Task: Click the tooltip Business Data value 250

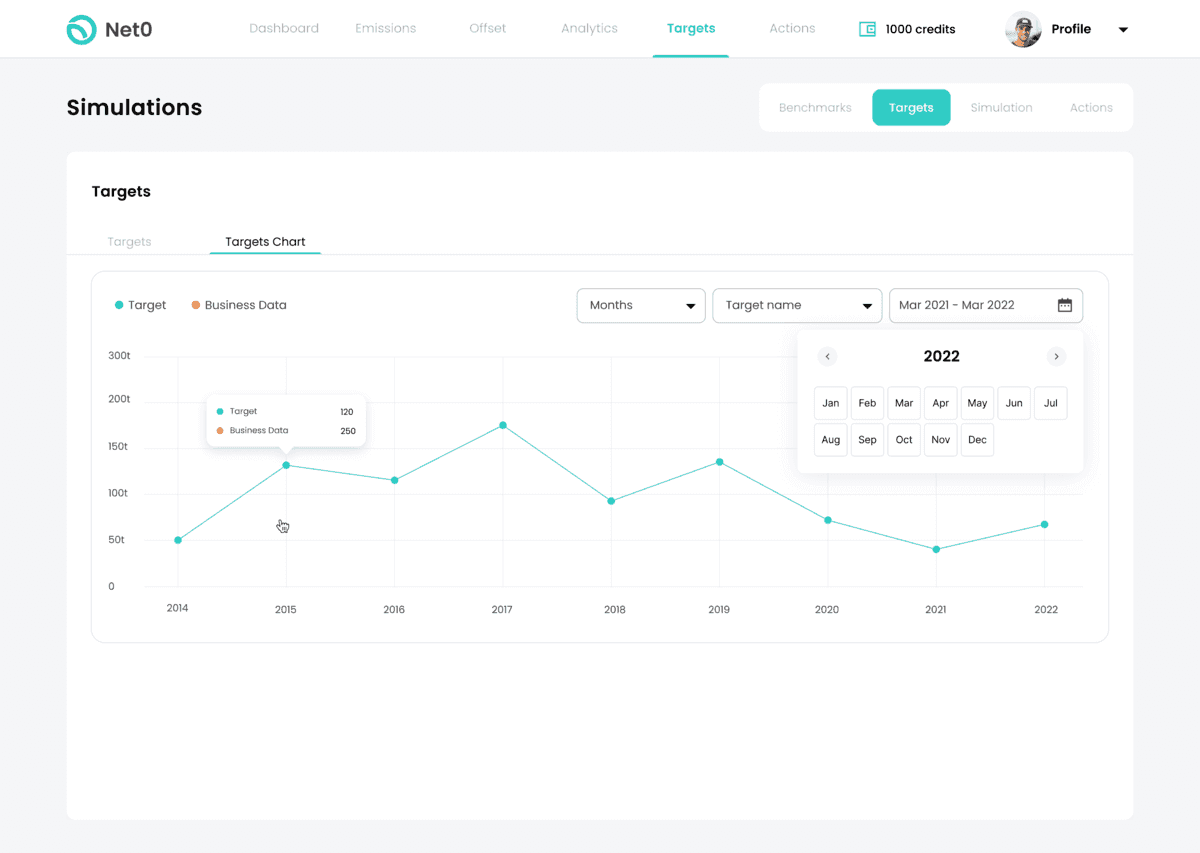Action: pos(348,431)
